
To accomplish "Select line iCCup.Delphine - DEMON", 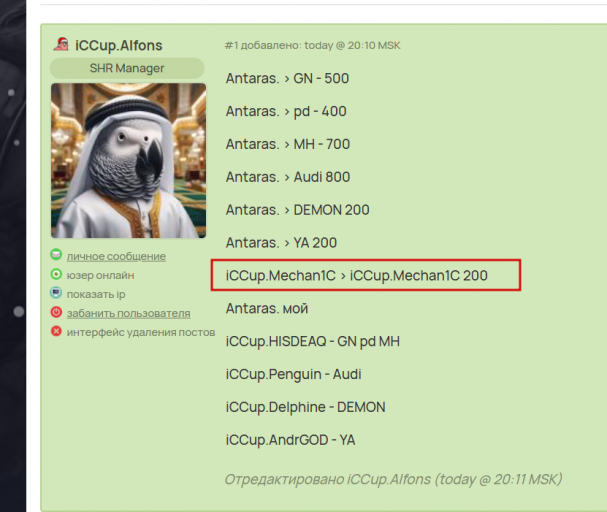I will tap(305, 408).
